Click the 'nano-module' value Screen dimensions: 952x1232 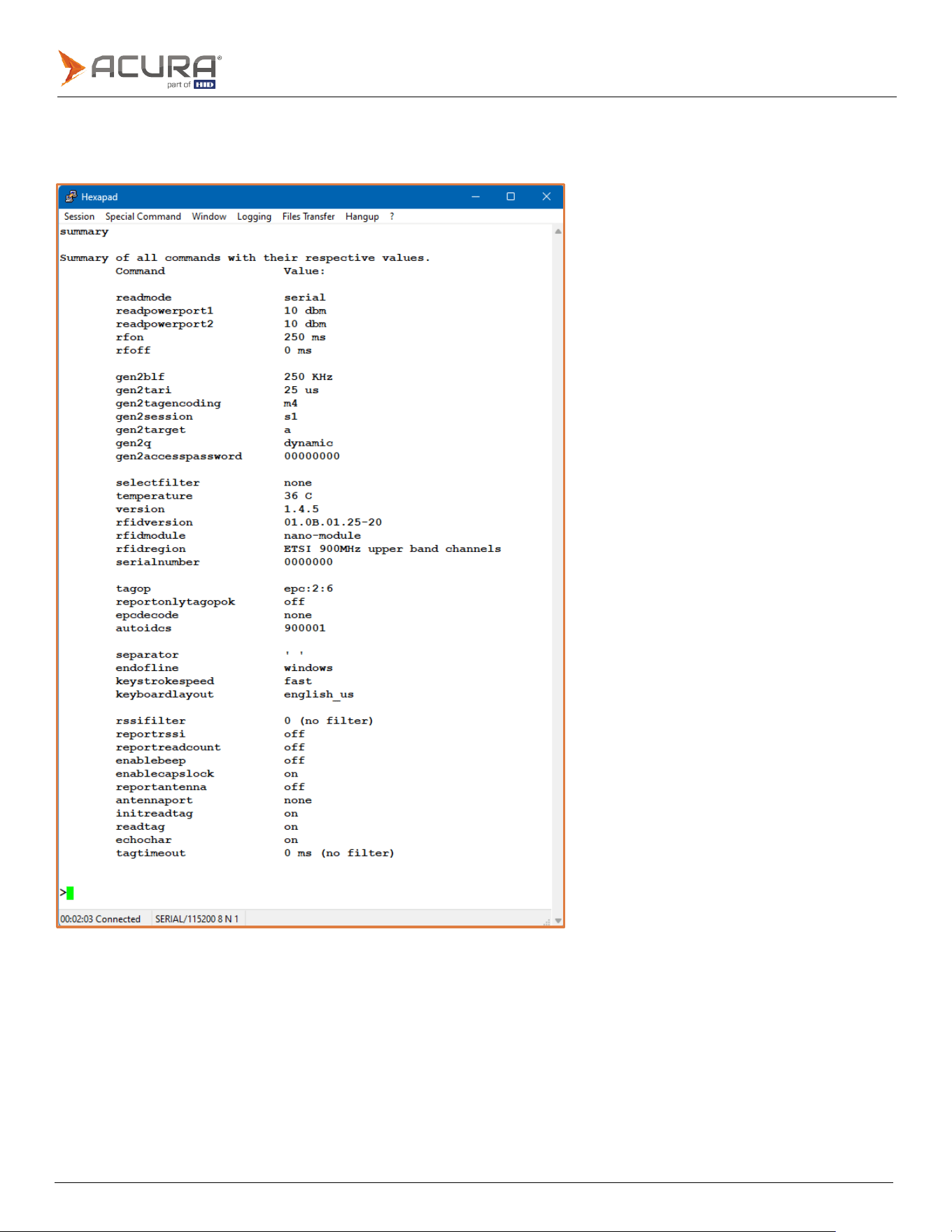322,536
